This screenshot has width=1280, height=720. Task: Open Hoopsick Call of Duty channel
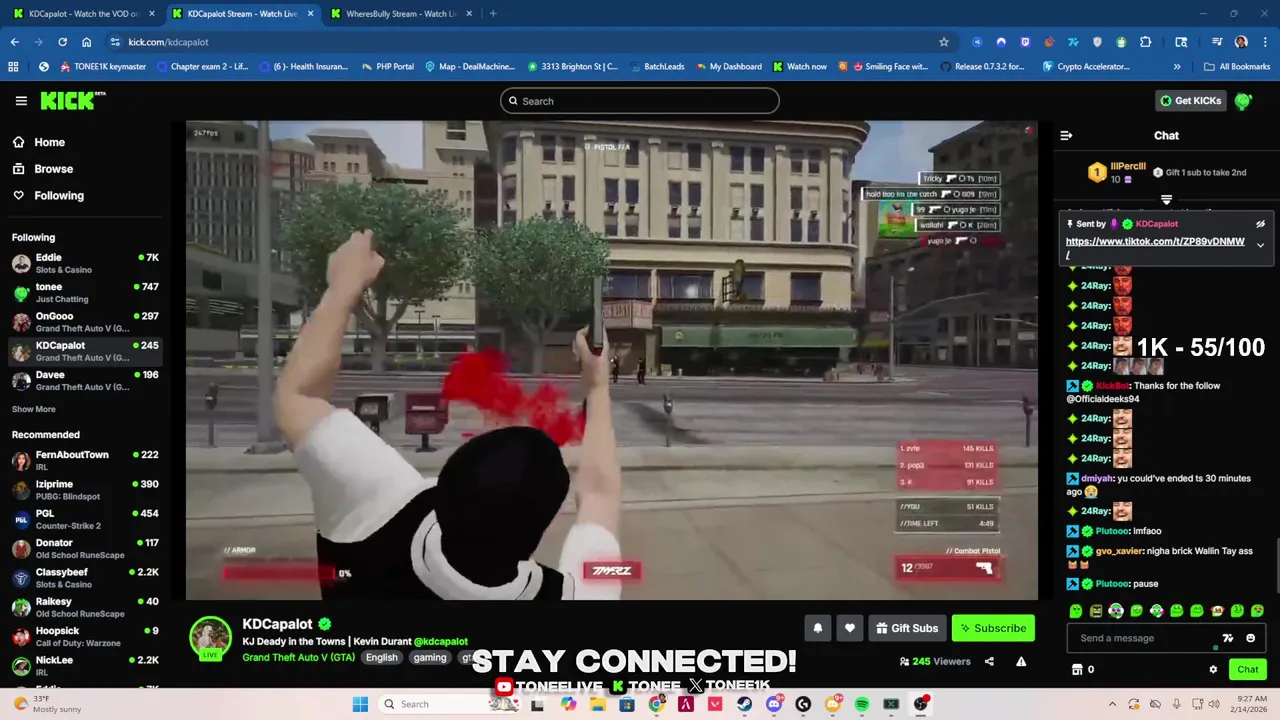point(87,637)
